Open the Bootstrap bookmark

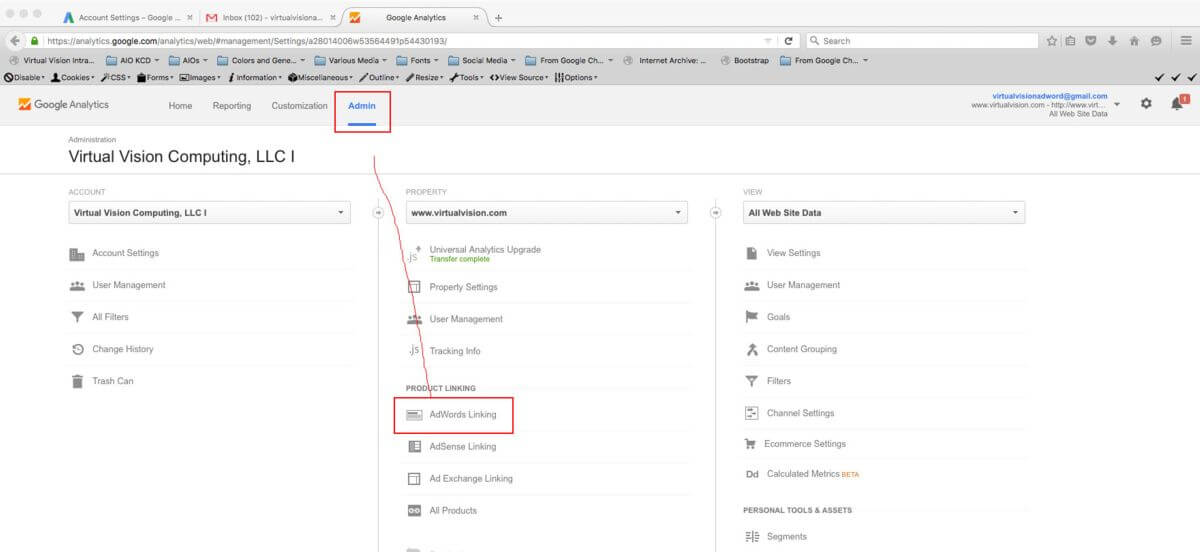click(744, 60)
